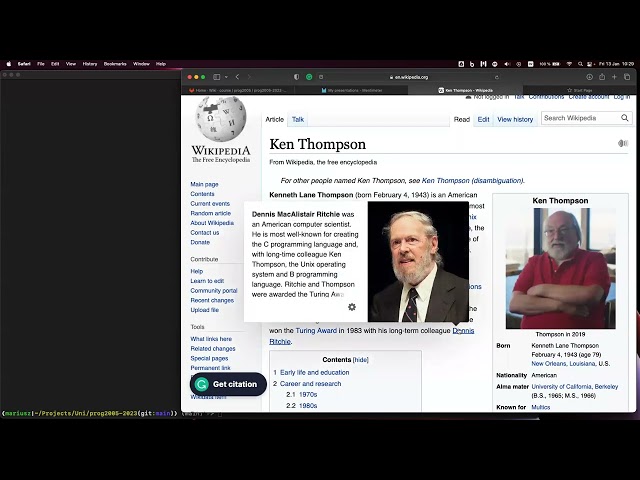Open the History menu
The image size is (640, 480).
90,64
